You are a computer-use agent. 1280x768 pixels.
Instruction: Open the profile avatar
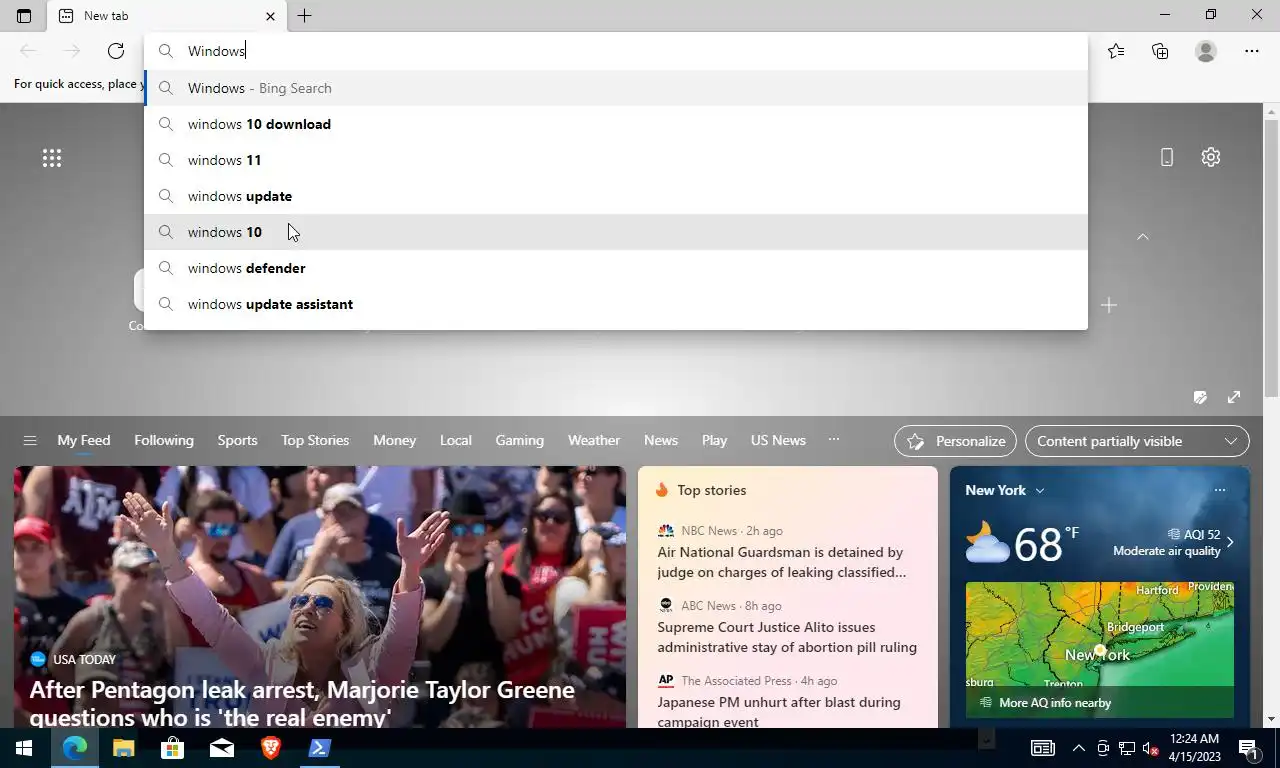[1206, 51]
